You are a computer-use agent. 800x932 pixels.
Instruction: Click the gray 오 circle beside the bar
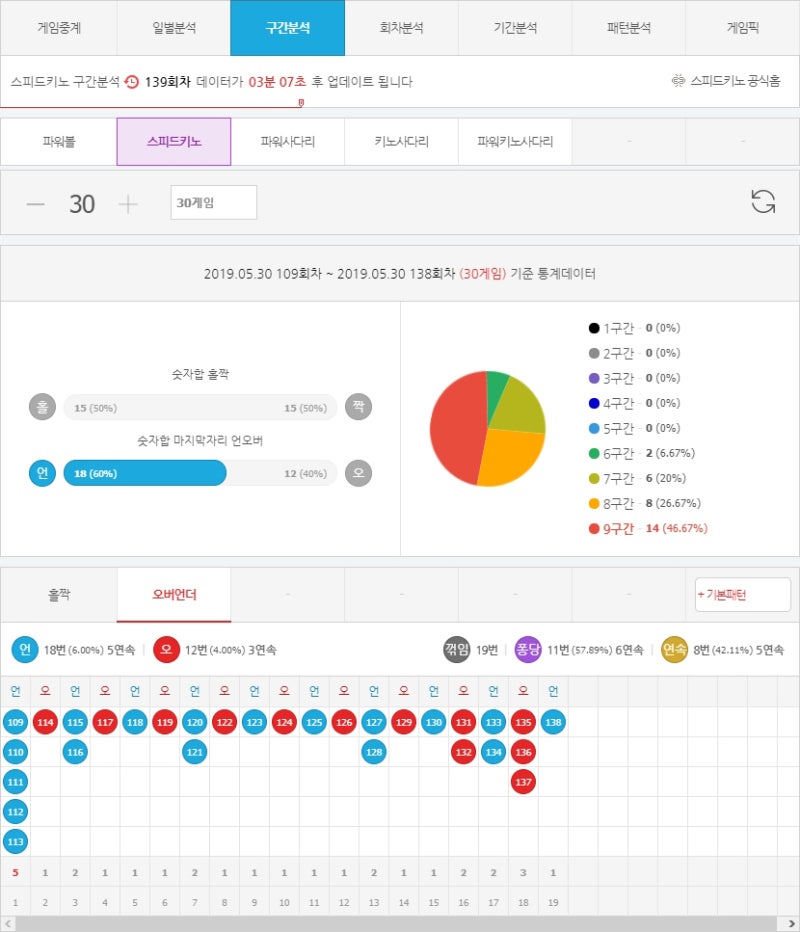[358, 473]
